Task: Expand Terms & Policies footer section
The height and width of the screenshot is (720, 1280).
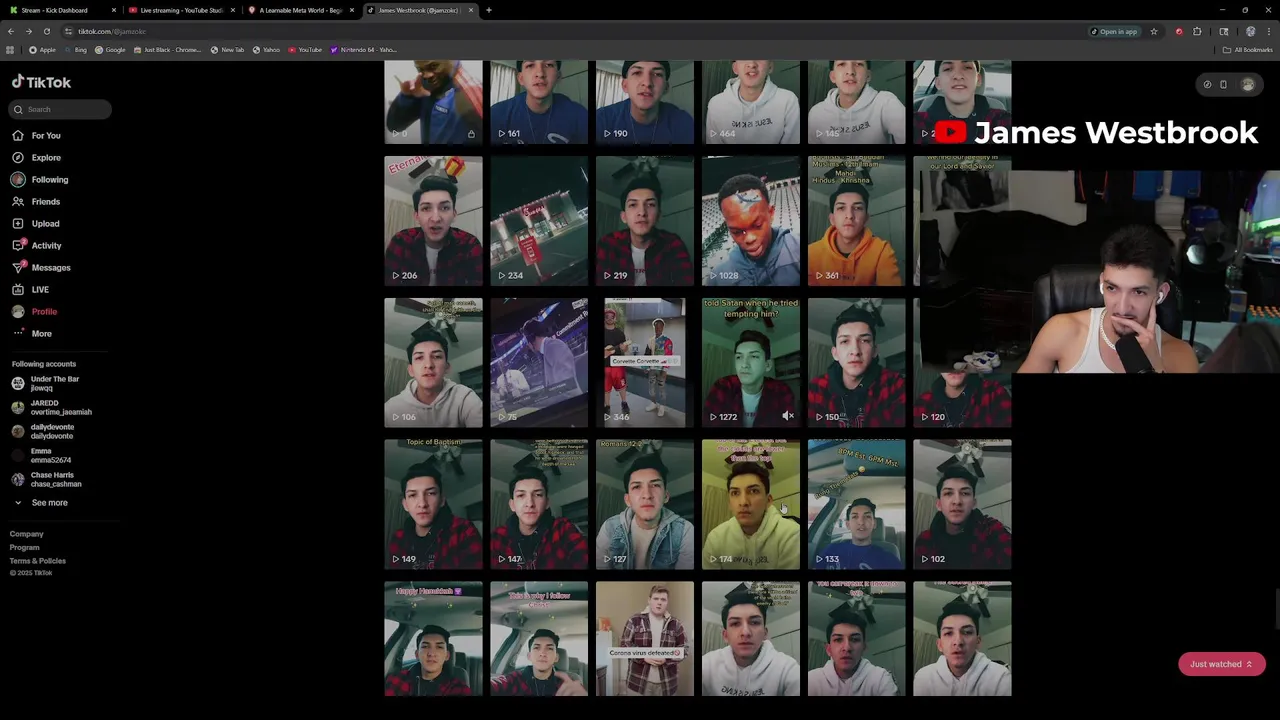Action: 38,561
